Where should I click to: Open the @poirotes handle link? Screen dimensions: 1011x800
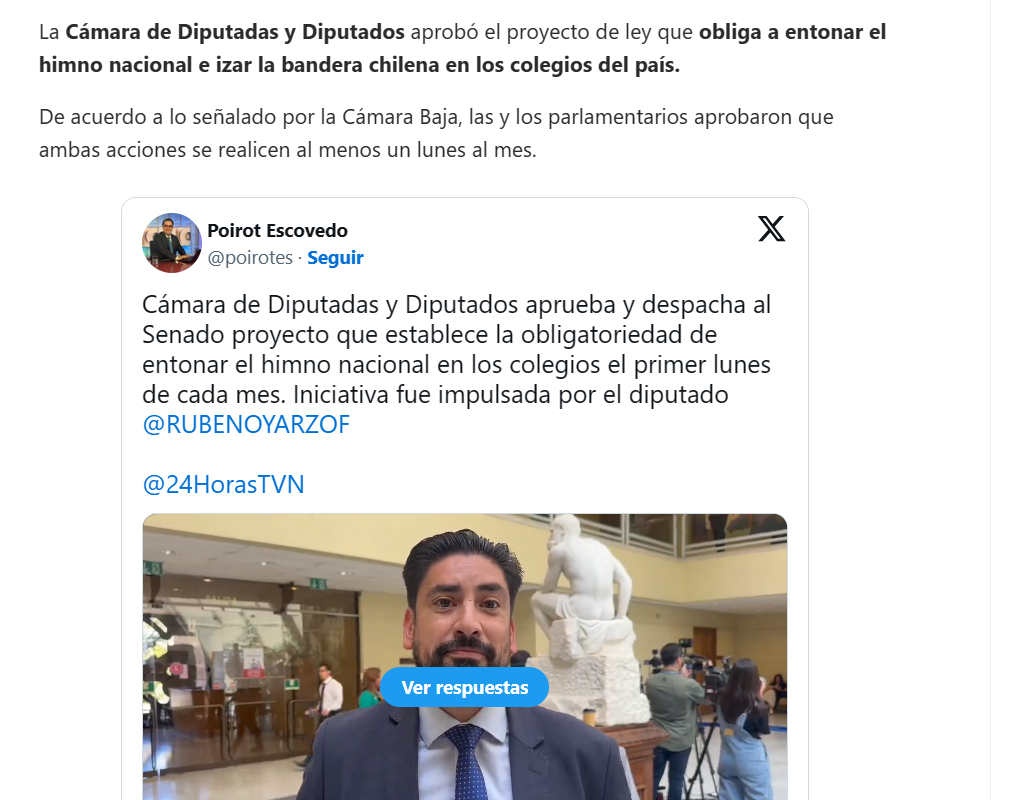(250, 257)
